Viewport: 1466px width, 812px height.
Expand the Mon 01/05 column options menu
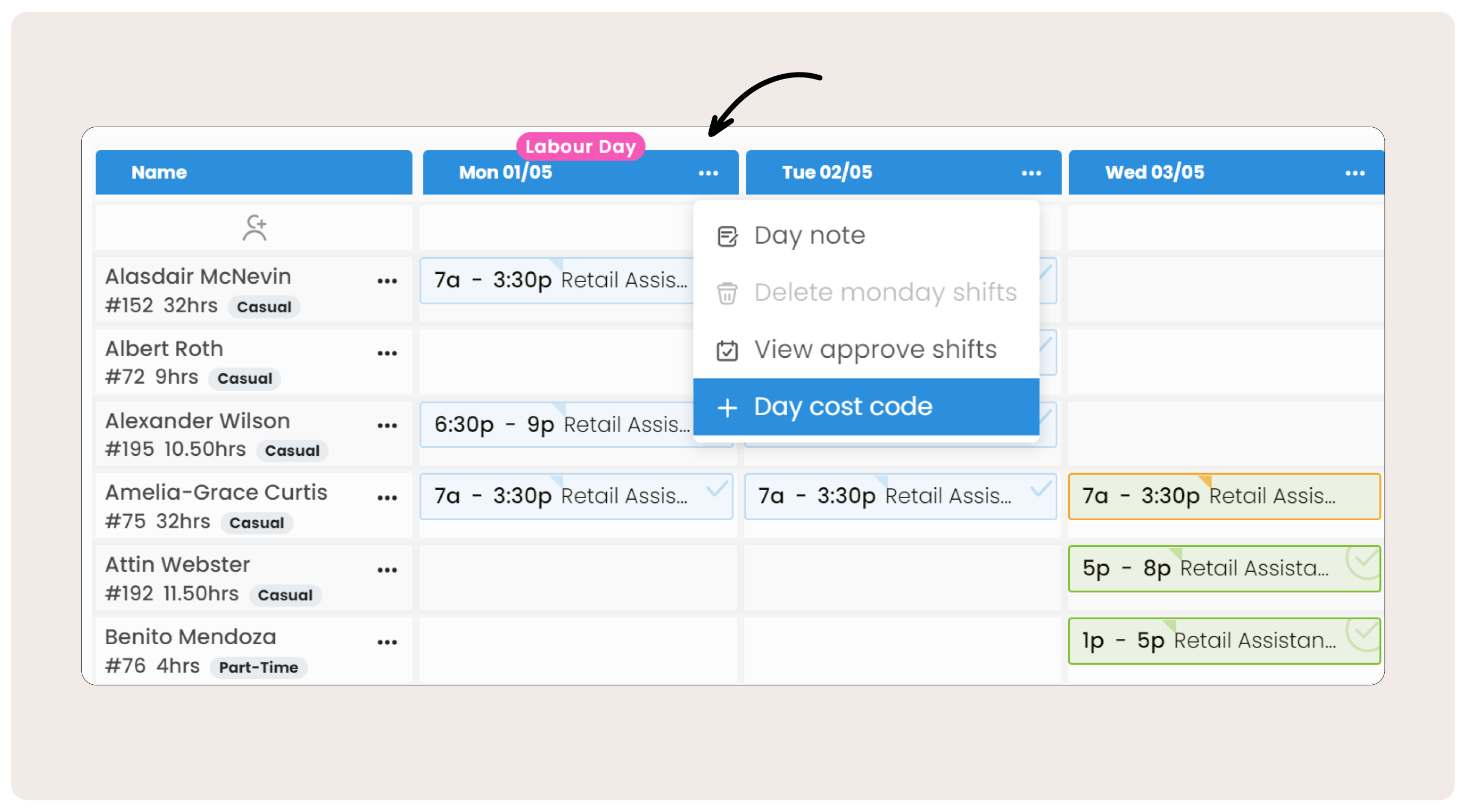708,173
